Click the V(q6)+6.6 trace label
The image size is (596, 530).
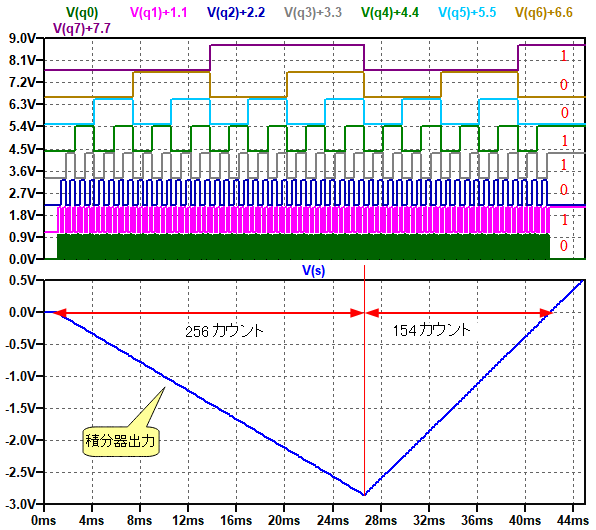[544, 13]
